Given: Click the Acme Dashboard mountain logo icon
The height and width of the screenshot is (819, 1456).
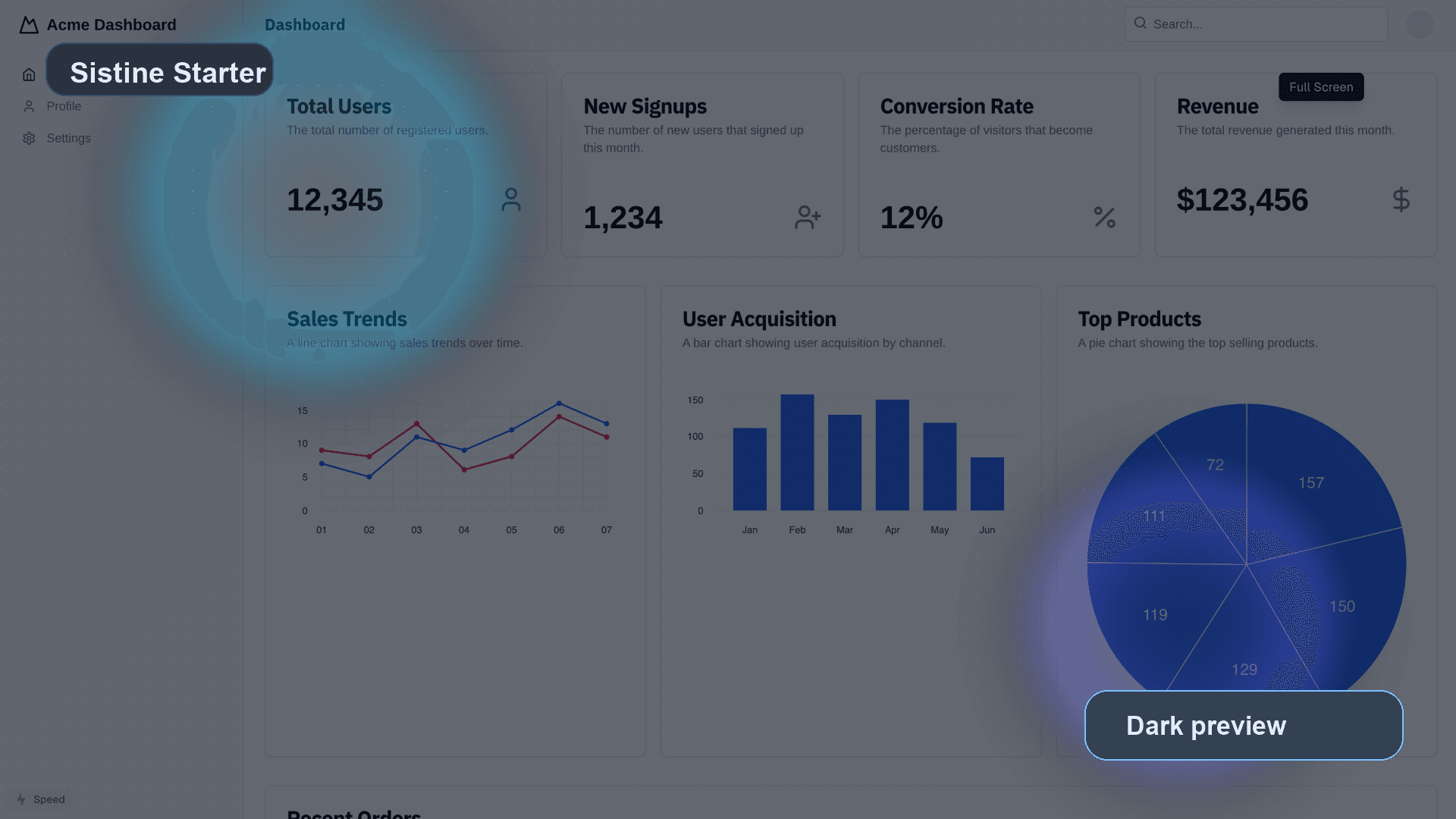Looking at the screenshot, I should 29,25.
